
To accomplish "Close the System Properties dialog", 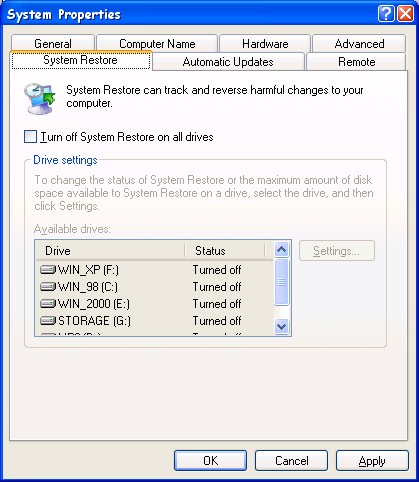I will point(405,14).
